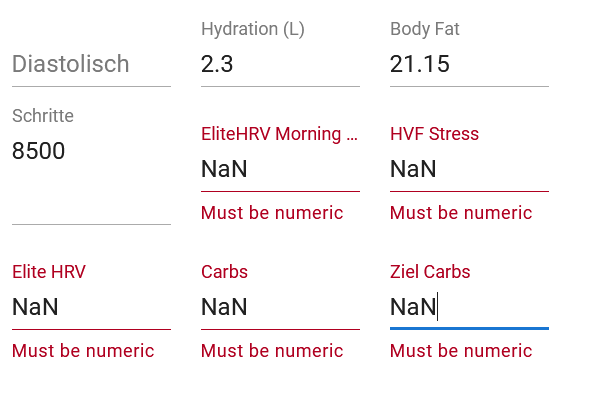Click the error message under HVF Stress

461,213
